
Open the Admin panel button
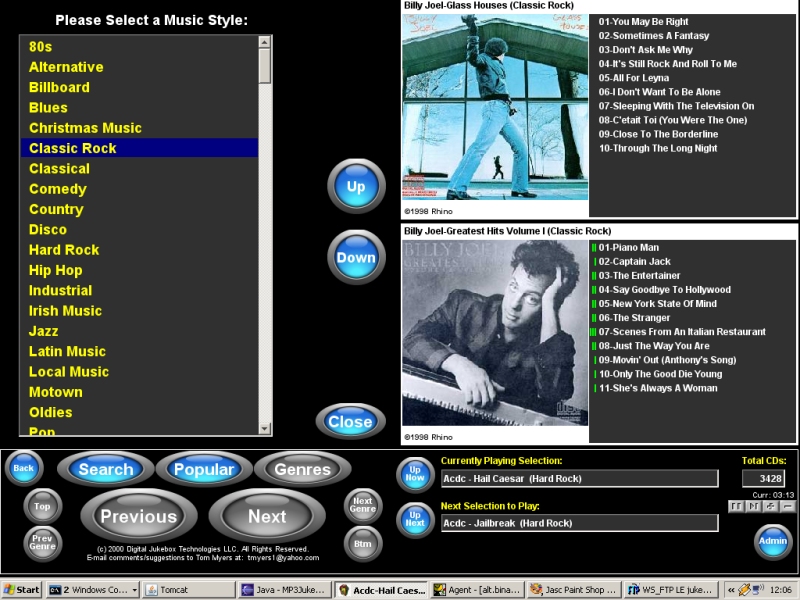click(773, 541)
